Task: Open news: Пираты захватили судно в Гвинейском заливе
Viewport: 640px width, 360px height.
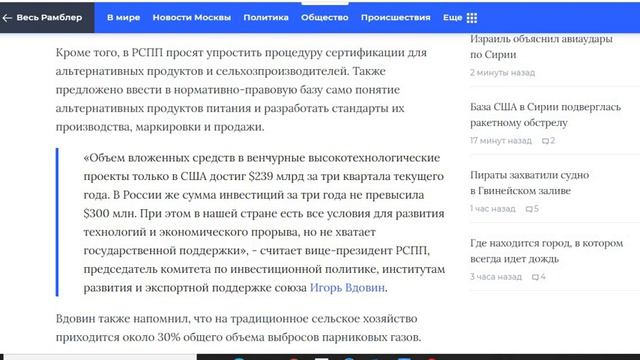Action: (x=529, y=183)
